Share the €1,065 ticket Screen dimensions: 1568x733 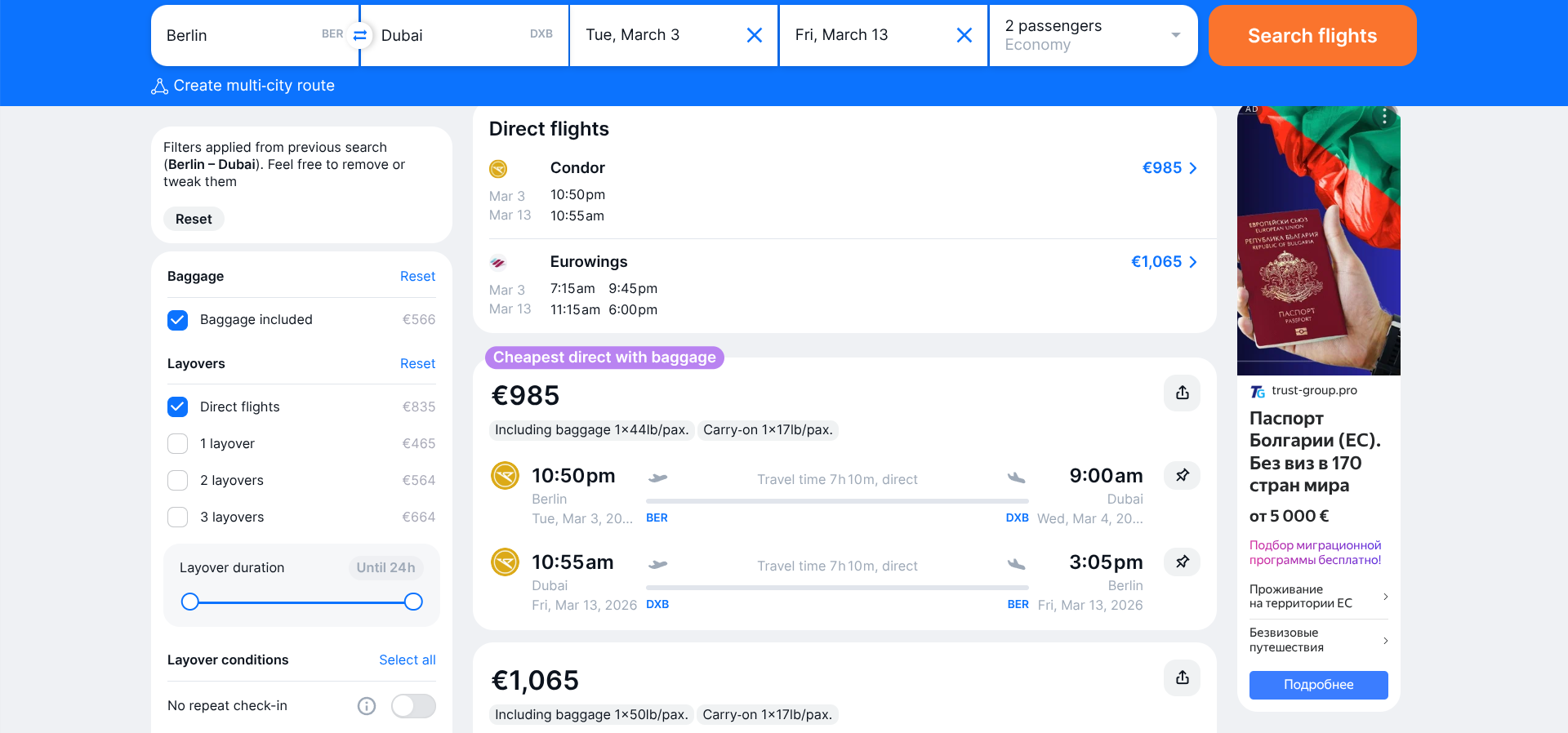(x=1182, y=677)
